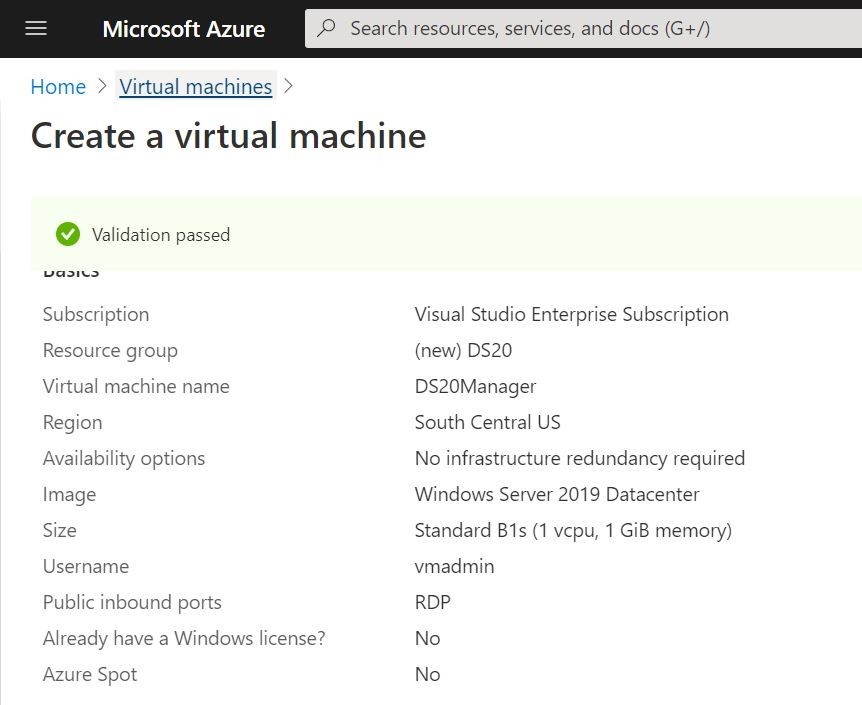
Task: Go to the Microsoft Azure portal home logo
Action: pyautogui.click(x=183, y=29)
